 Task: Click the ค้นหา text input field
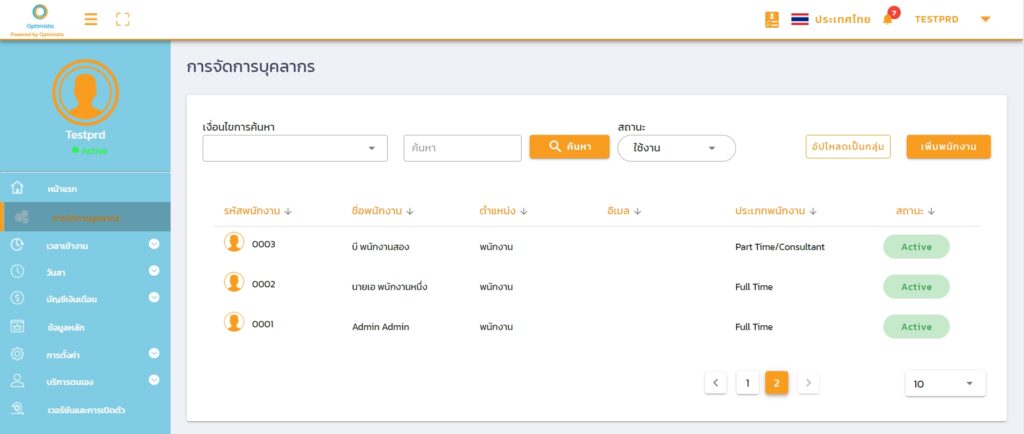click(462, 148)
